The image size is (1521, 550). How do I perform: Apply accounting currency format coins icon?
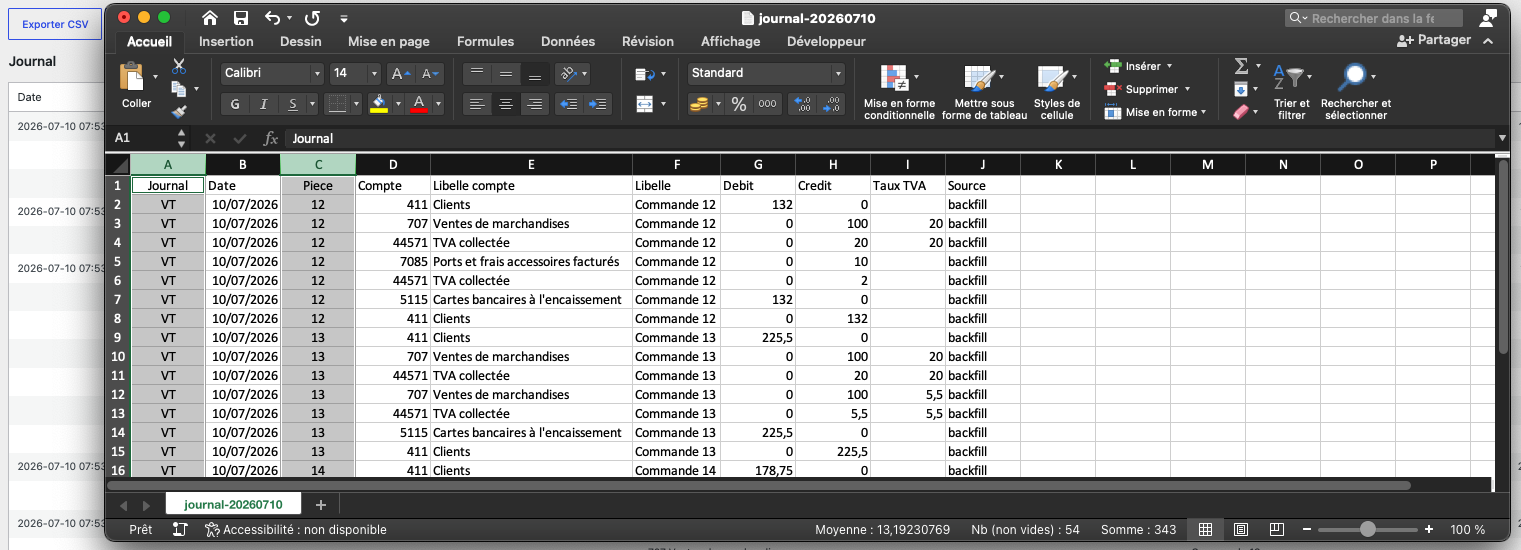[x=699, y=104]
